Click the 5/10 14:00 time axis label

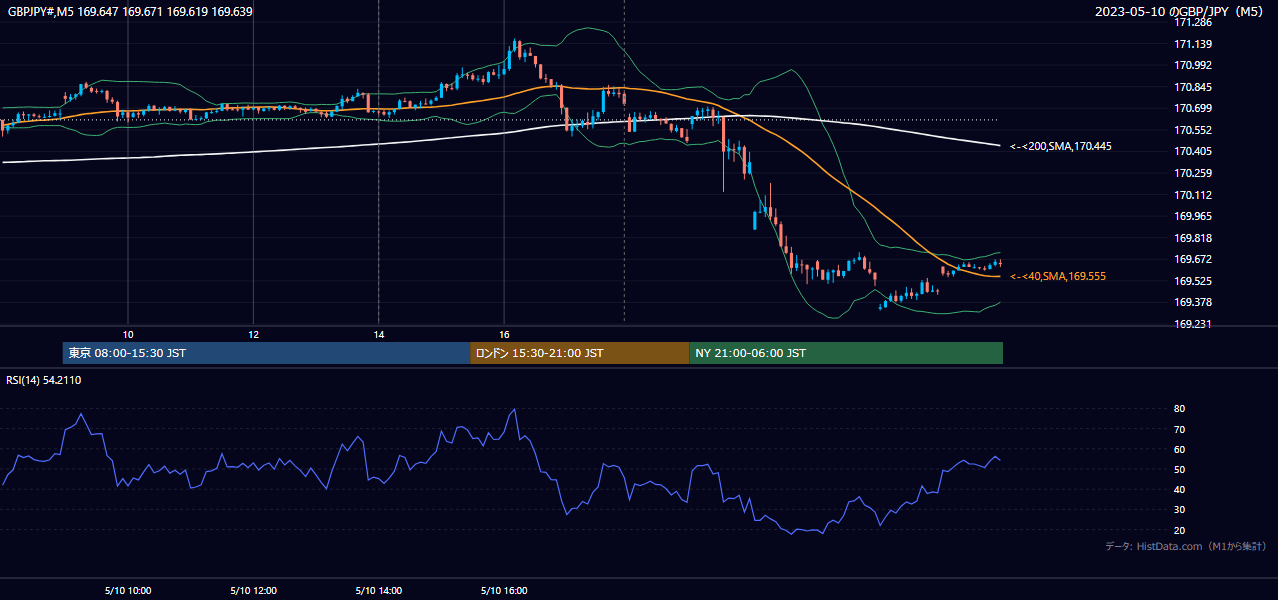coord(379,590)
